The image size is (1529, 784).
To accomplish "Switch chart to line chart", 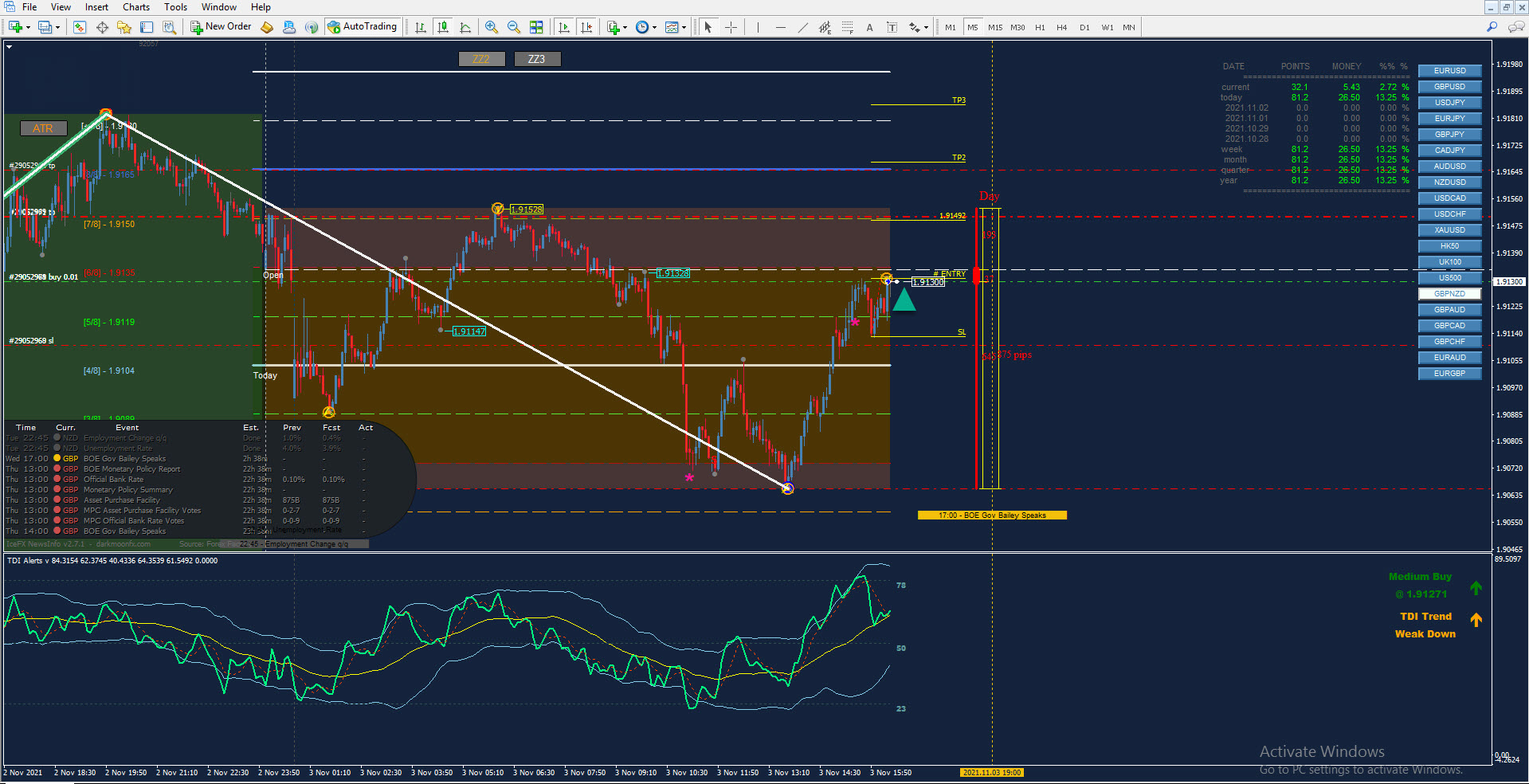I will point(465,27).
